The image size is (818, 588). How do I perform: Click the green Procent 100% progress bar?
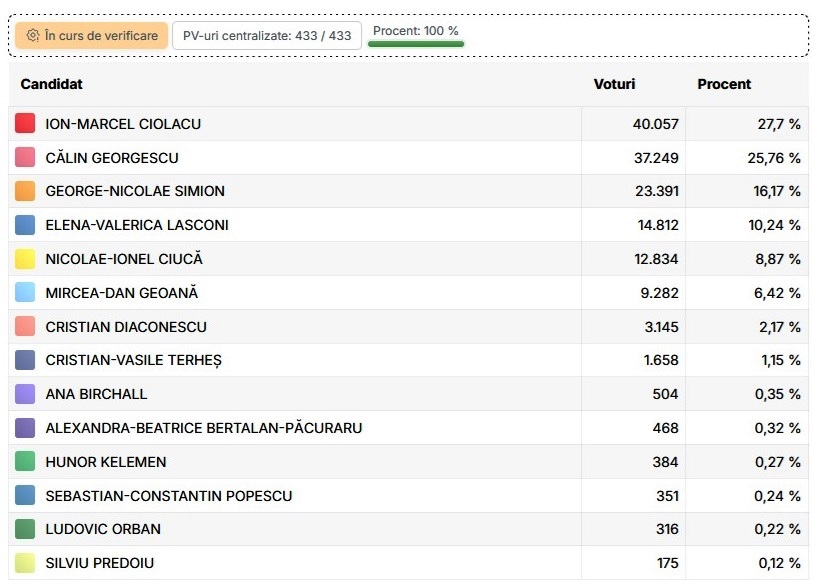point(416,44)
